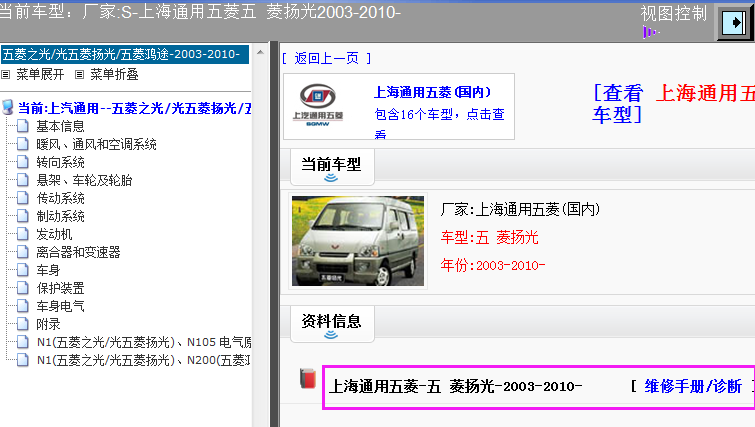
Task: Open 附录 section
Action: point(48,324)
